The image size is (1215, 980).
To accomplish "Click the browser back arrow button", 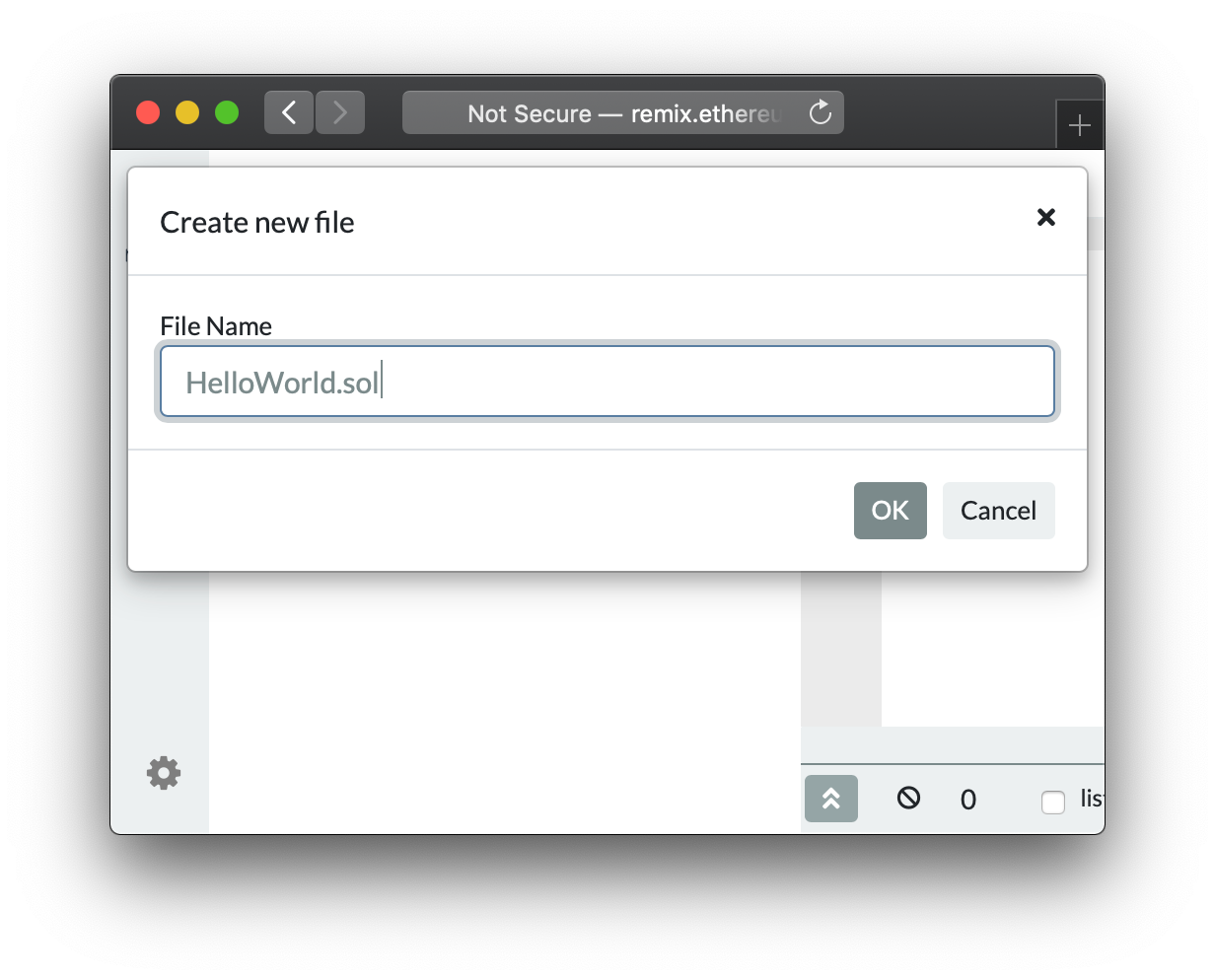I will [x=289, y=113].
